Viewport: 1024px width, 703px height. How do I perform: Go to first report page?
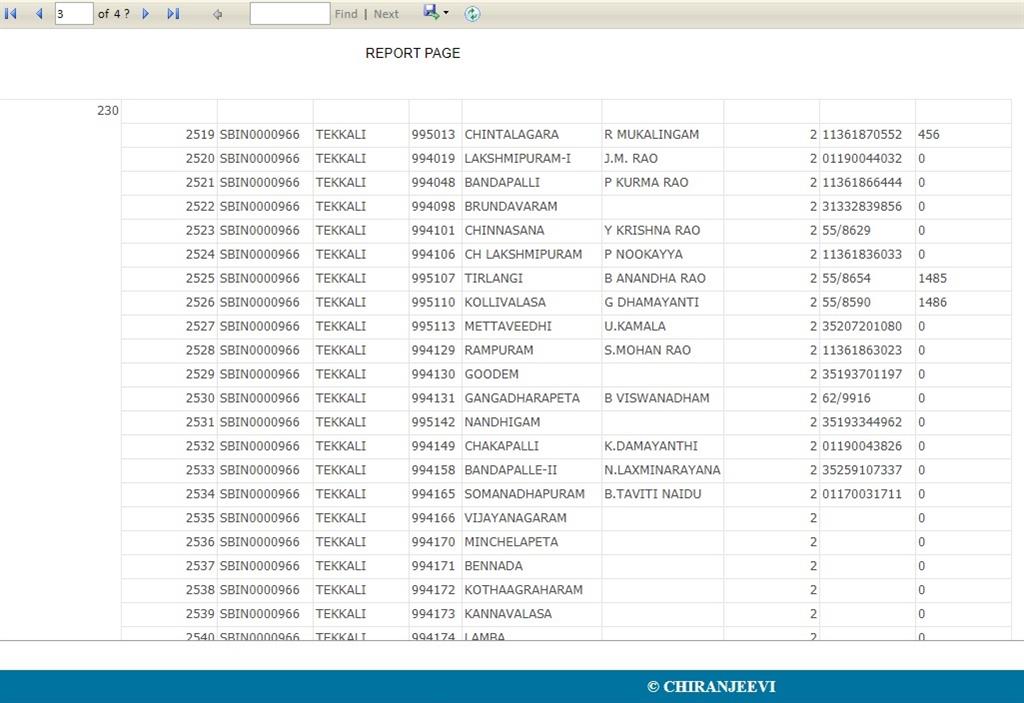[10, 13]
